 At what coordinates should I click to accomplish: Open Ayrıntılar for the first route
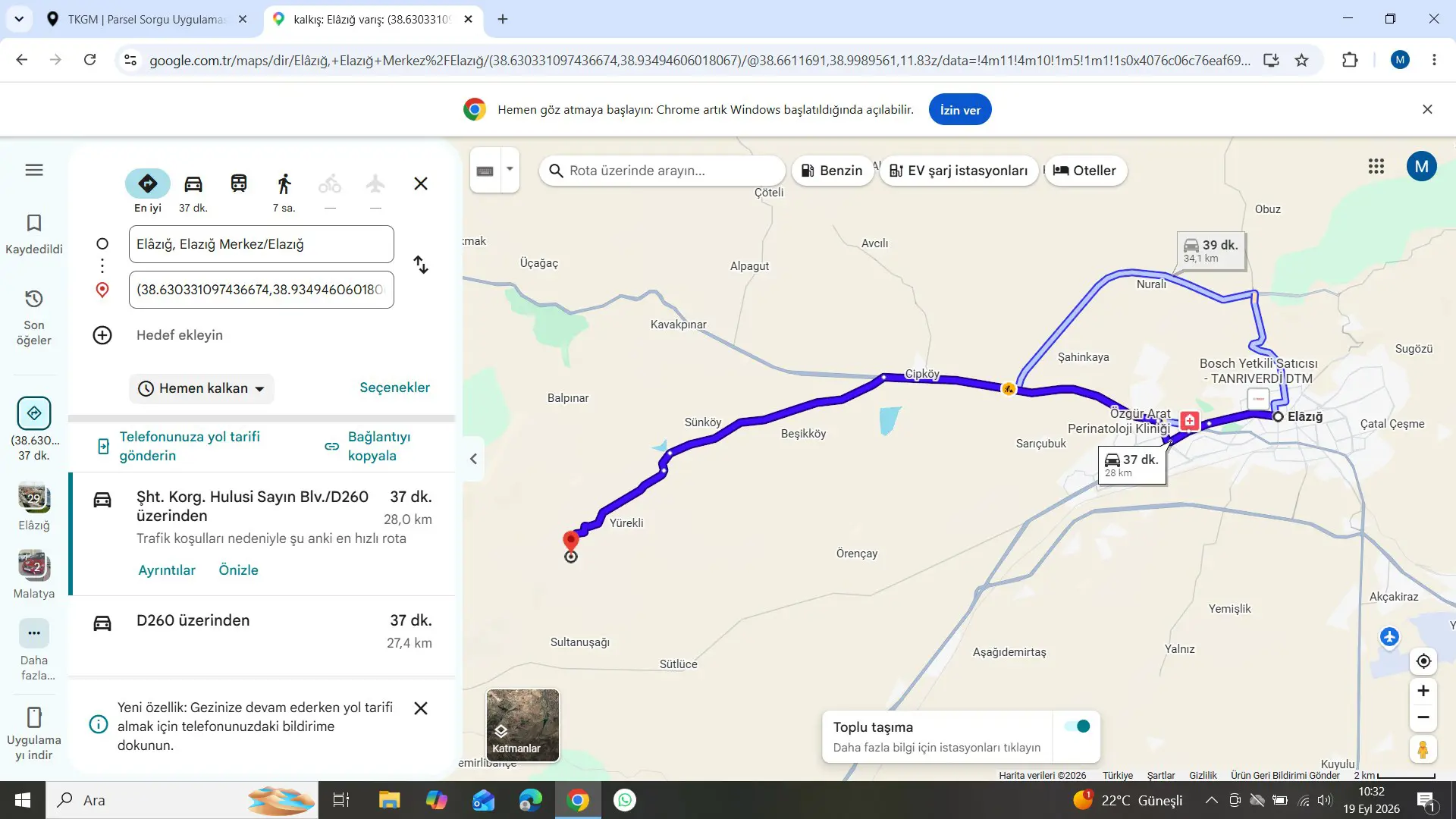click(167, 570)
